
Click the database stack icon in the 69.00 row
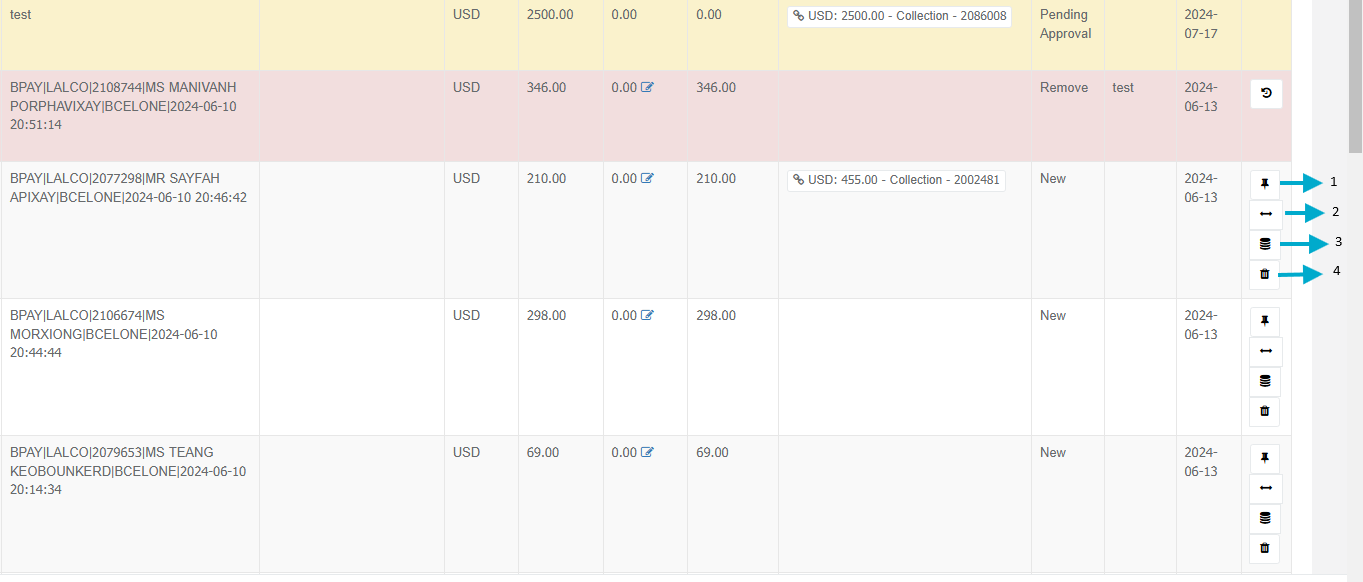click(1265, 518)
